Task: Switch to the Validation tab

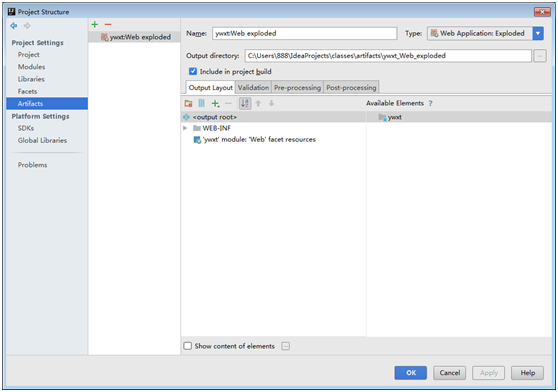Action: pyautogui.click(x=253, y=88)
